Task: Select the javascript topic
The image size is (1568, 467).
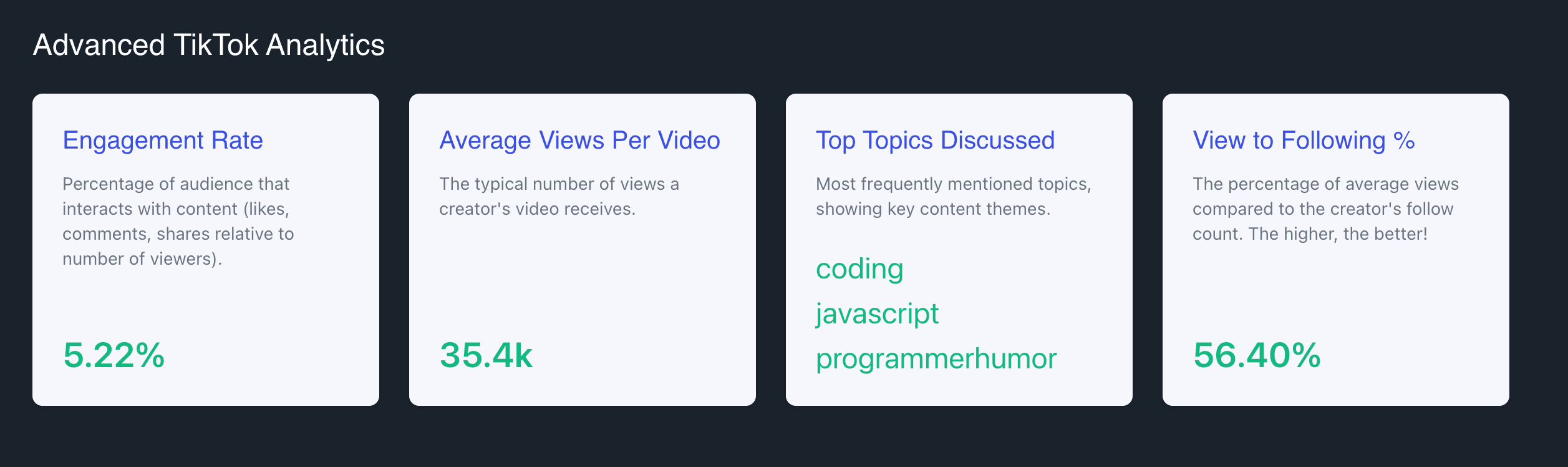Action: [877, 314]
